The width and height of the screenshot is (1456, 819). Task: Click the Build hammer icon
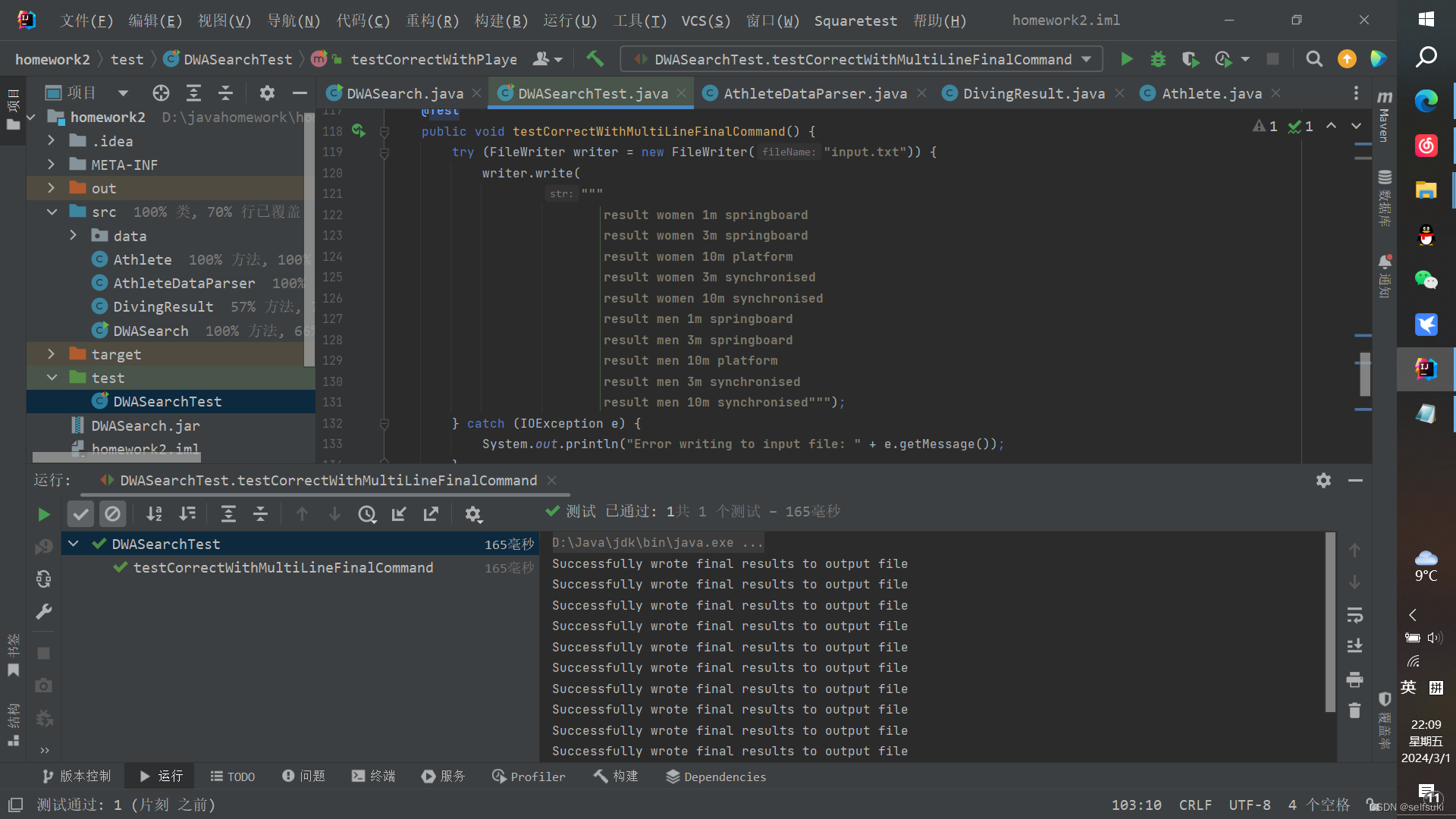coord(595,59)
